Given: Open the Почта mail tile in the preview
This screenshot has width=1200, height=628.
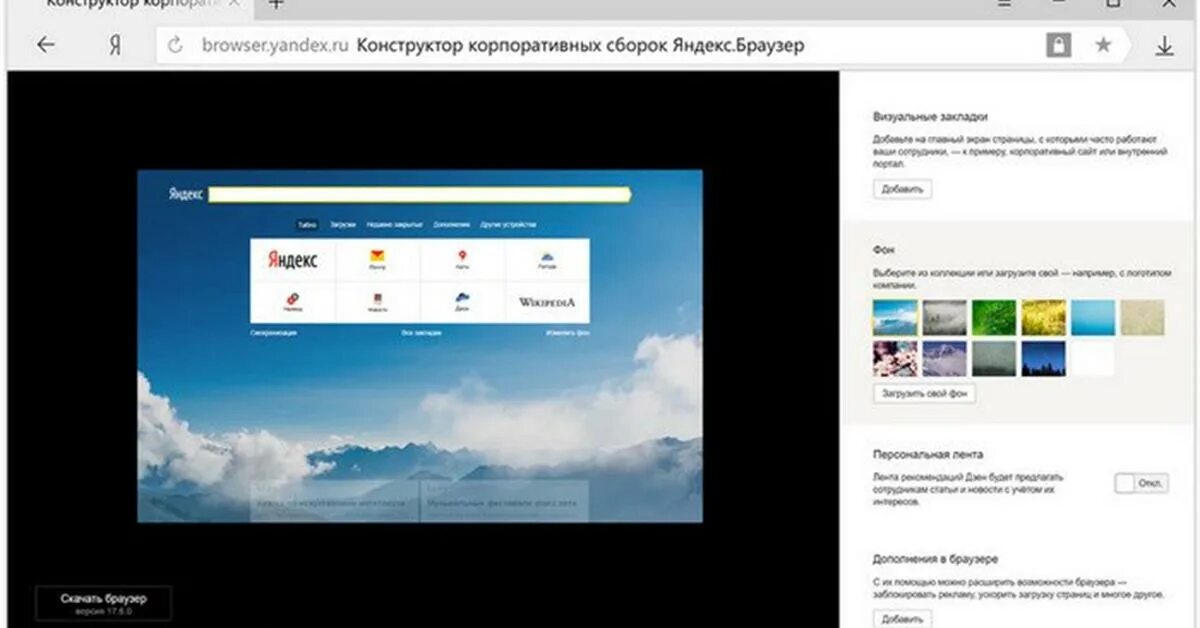Looking at the screenshot, I should [x=378, y=260].
